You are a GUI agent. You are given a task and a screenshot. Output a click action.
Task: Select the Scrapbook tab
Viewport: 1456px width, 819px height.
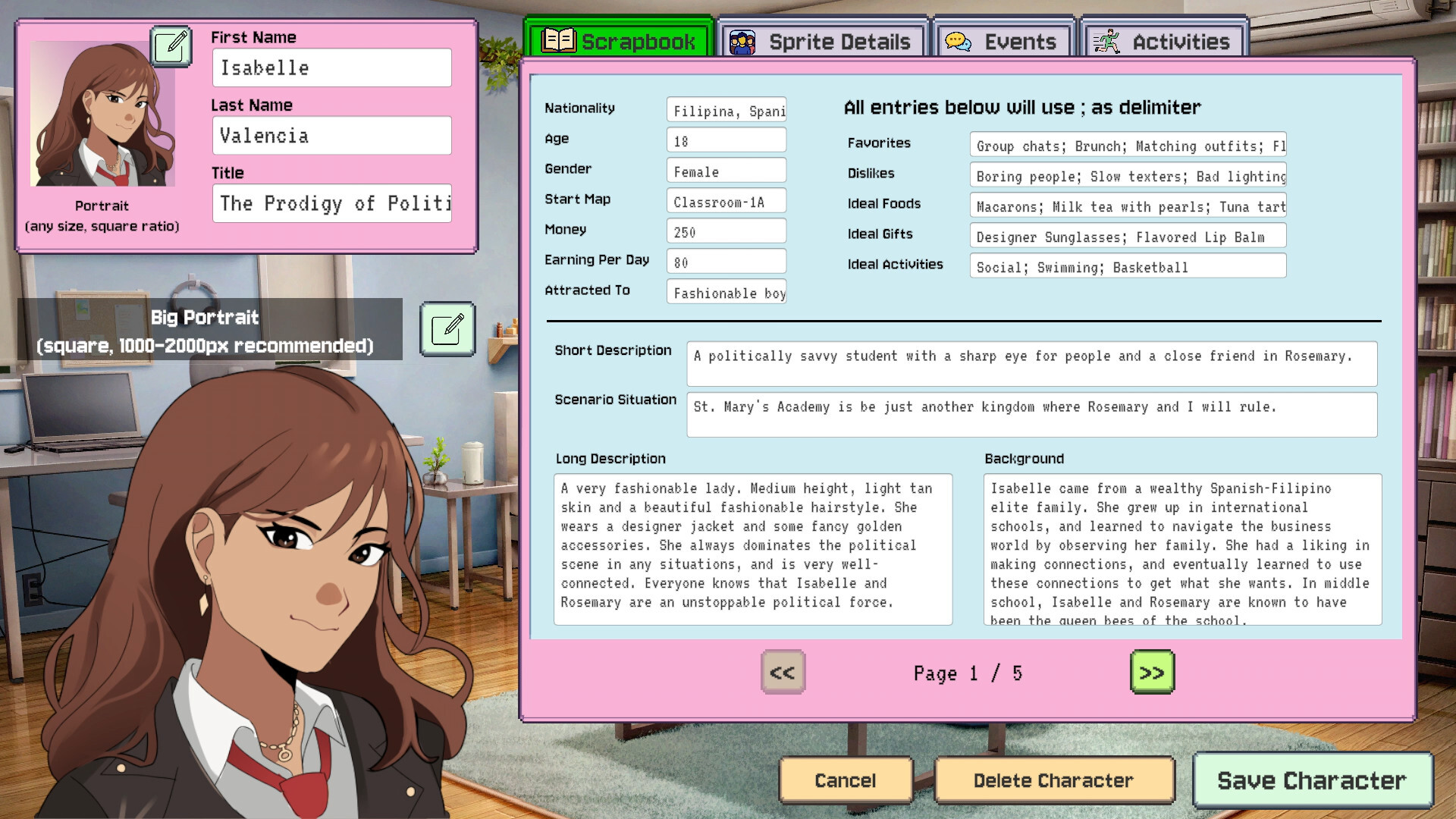(x=619, y=39)
